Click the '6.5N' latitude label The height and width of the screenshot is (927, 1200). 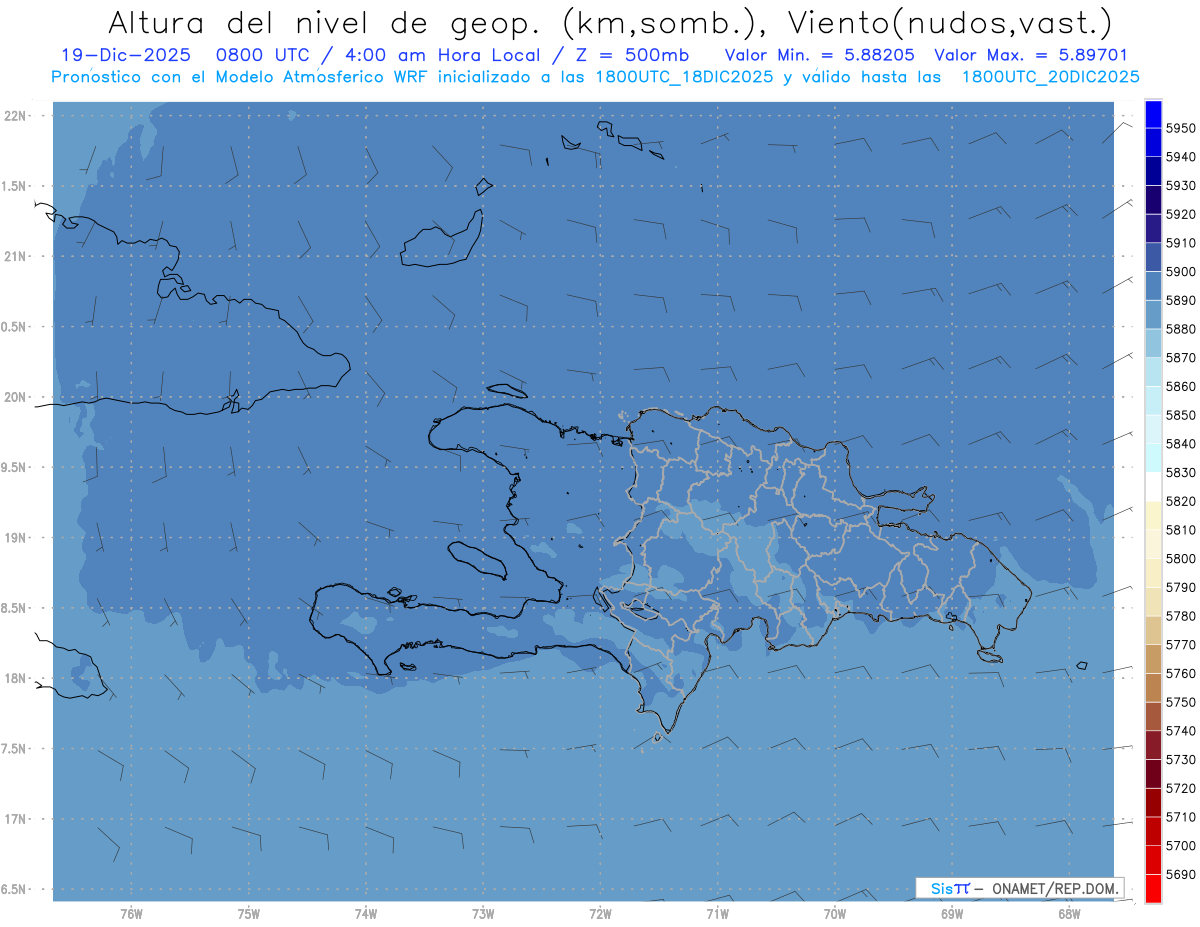coord(14,889)
